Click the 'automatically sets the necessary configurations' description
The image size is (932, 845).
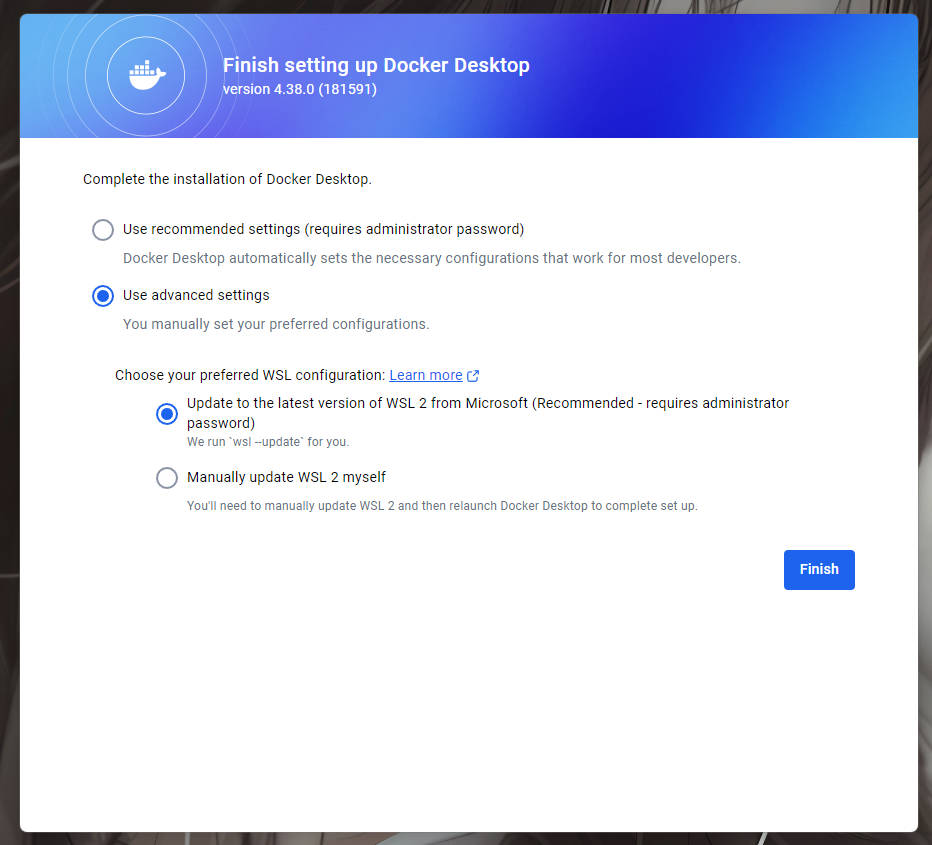coord(431,258)
